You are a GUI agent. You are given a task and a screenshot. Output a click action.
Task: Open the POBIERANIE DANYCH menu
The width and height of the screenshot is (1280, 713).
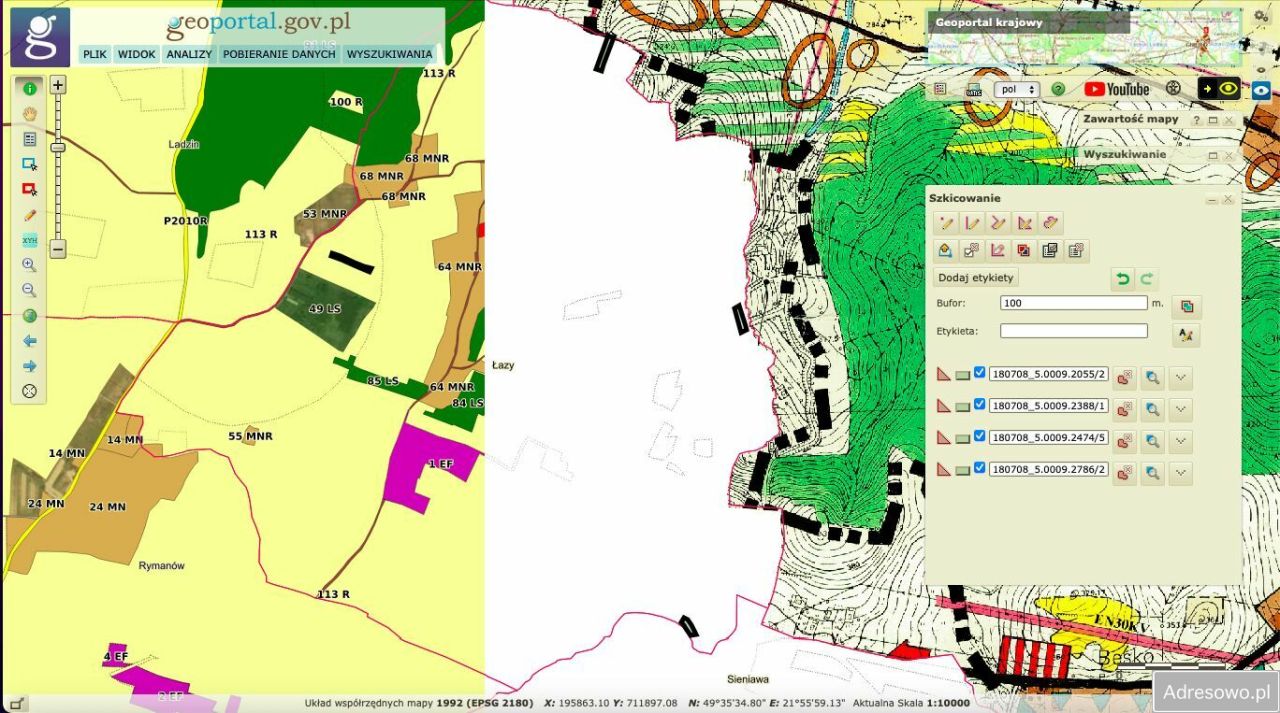coord(279,54)
